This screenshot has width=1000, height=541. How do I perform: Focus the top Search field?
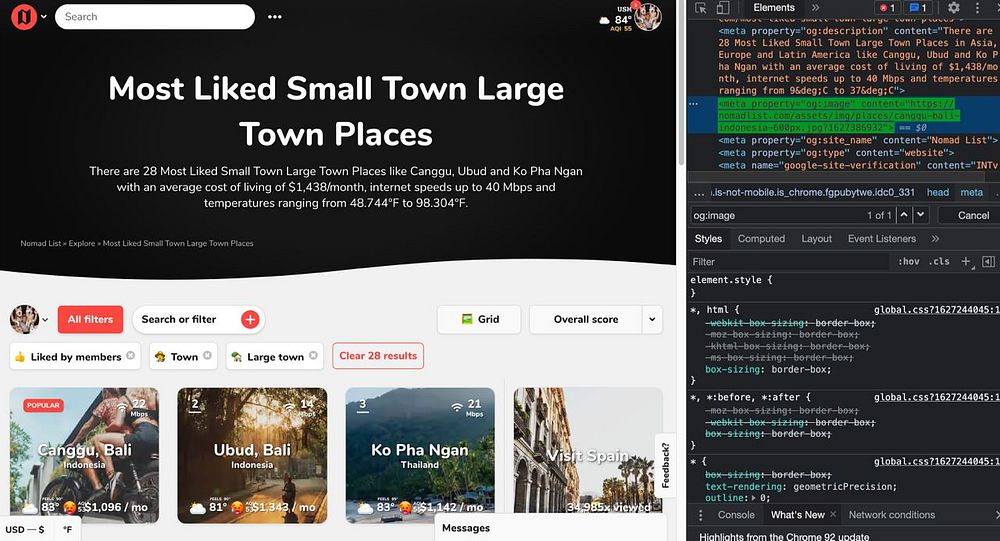pos(155,17)
